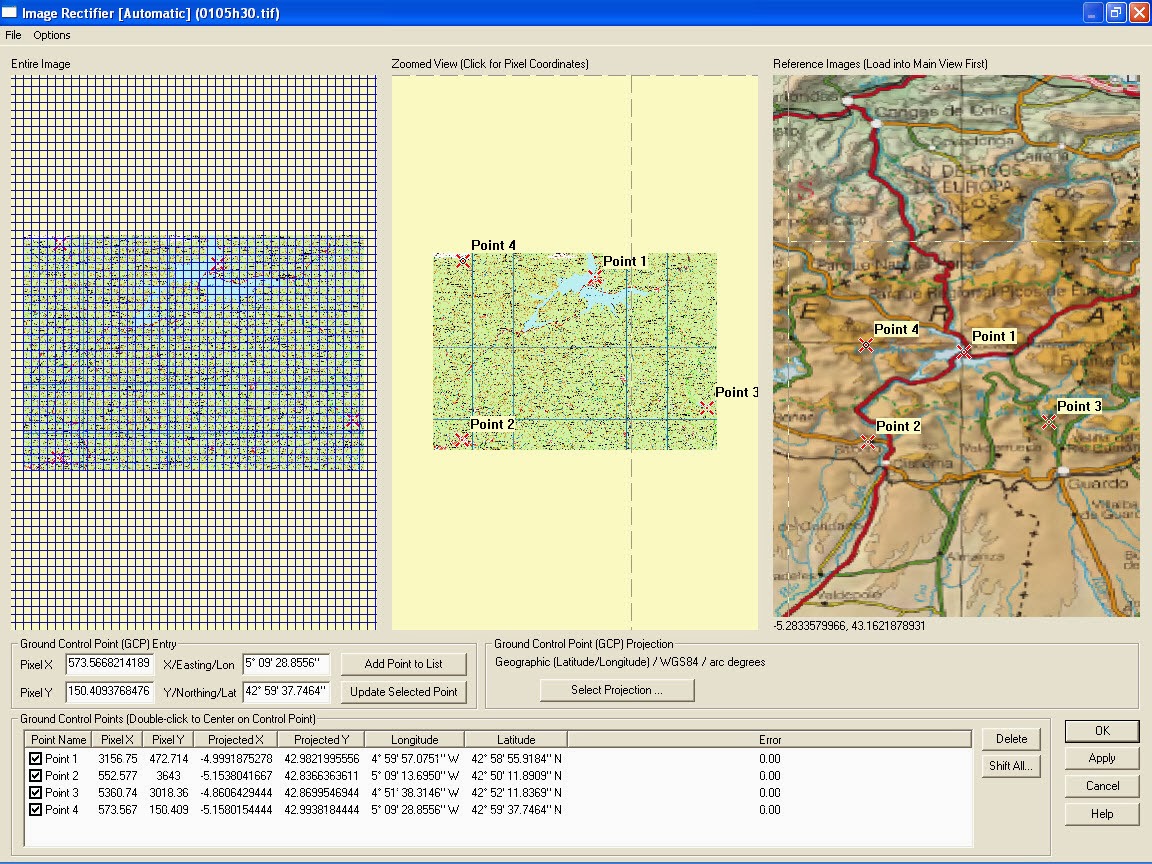Delete the selected control point

click(x=1011, y=738)
